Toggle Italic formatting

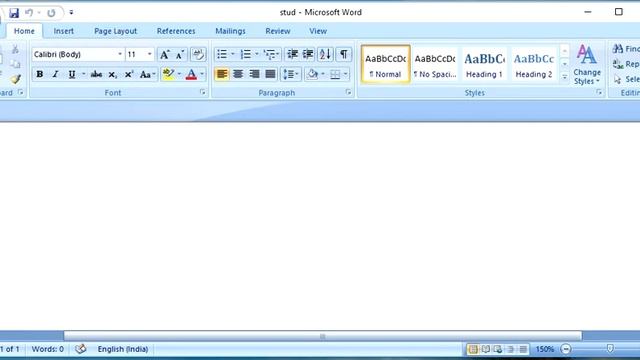point(56,74)
